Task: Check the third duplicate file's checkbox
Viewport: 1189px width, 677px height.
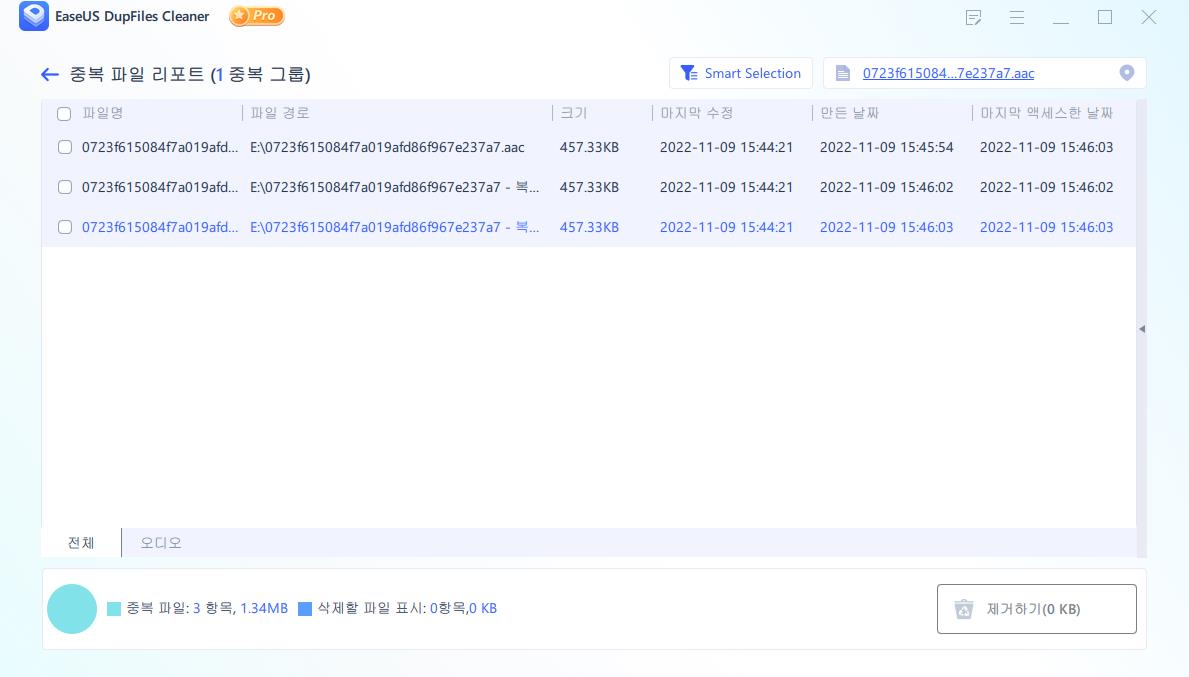Action: 64,227
